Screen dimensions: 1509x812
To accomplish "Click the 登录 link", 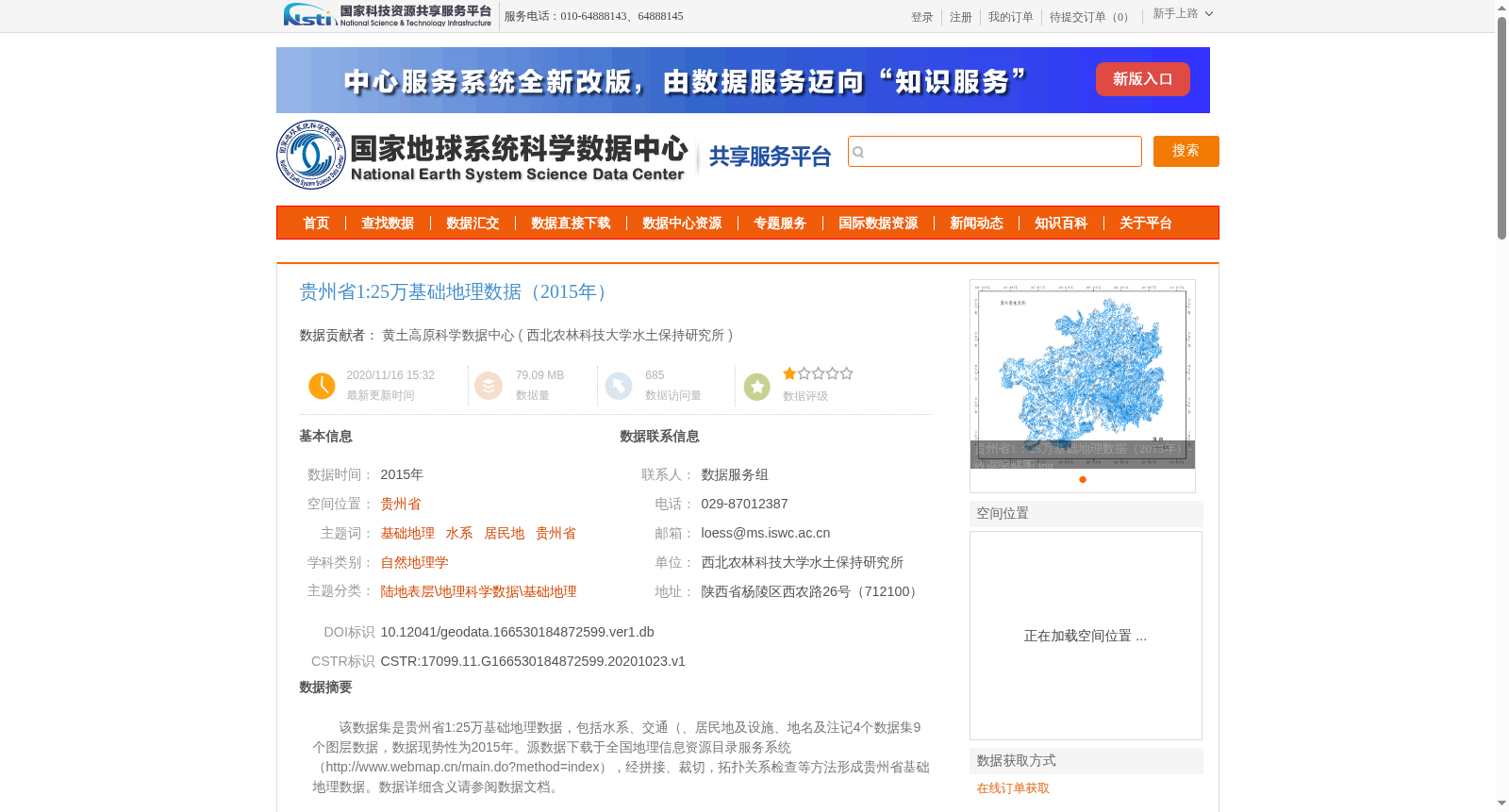I will 922,17.
